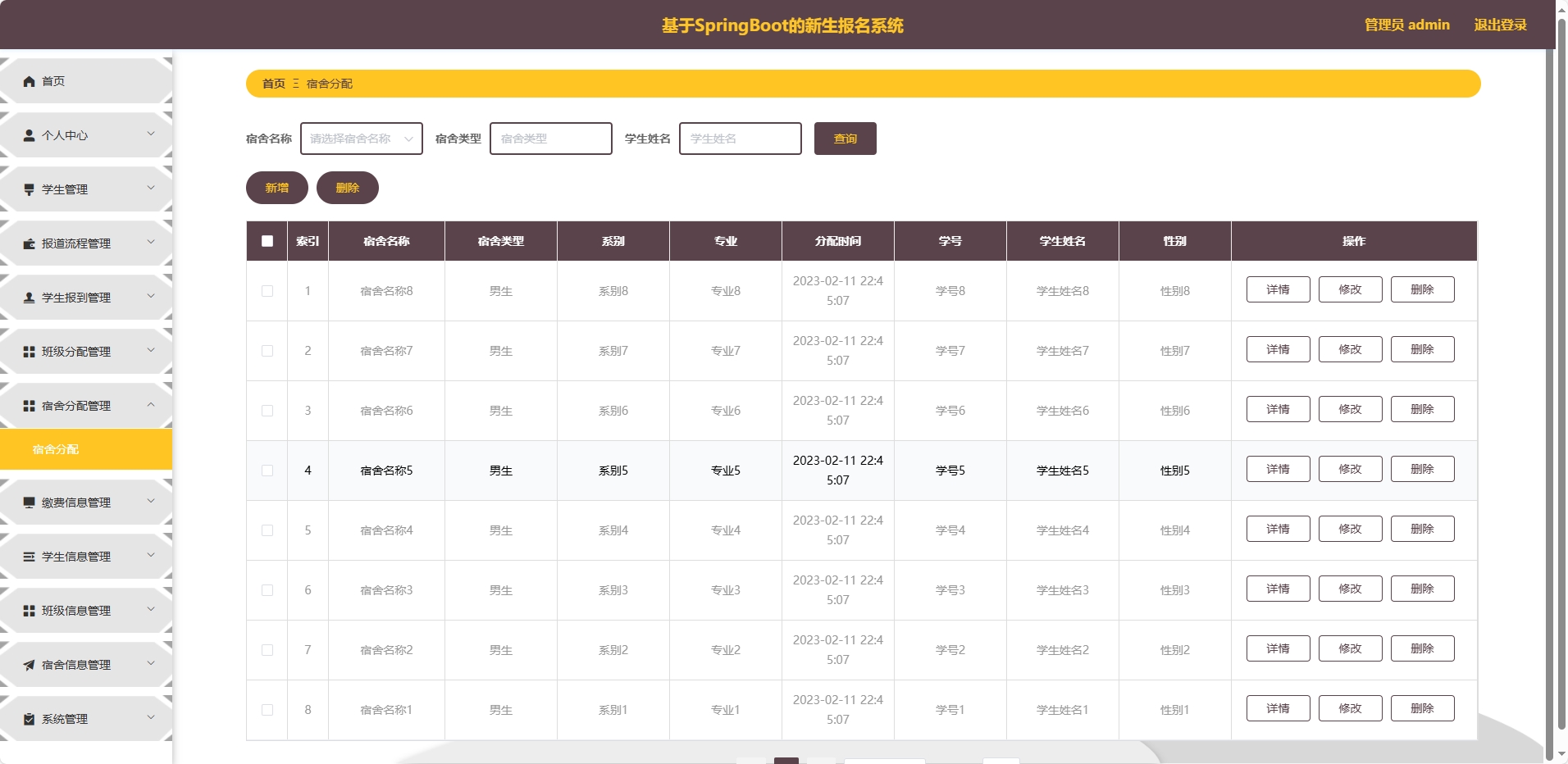1568x764 pixels.
Task: Click the icon beside 学生管理
Action: [30, 189]
